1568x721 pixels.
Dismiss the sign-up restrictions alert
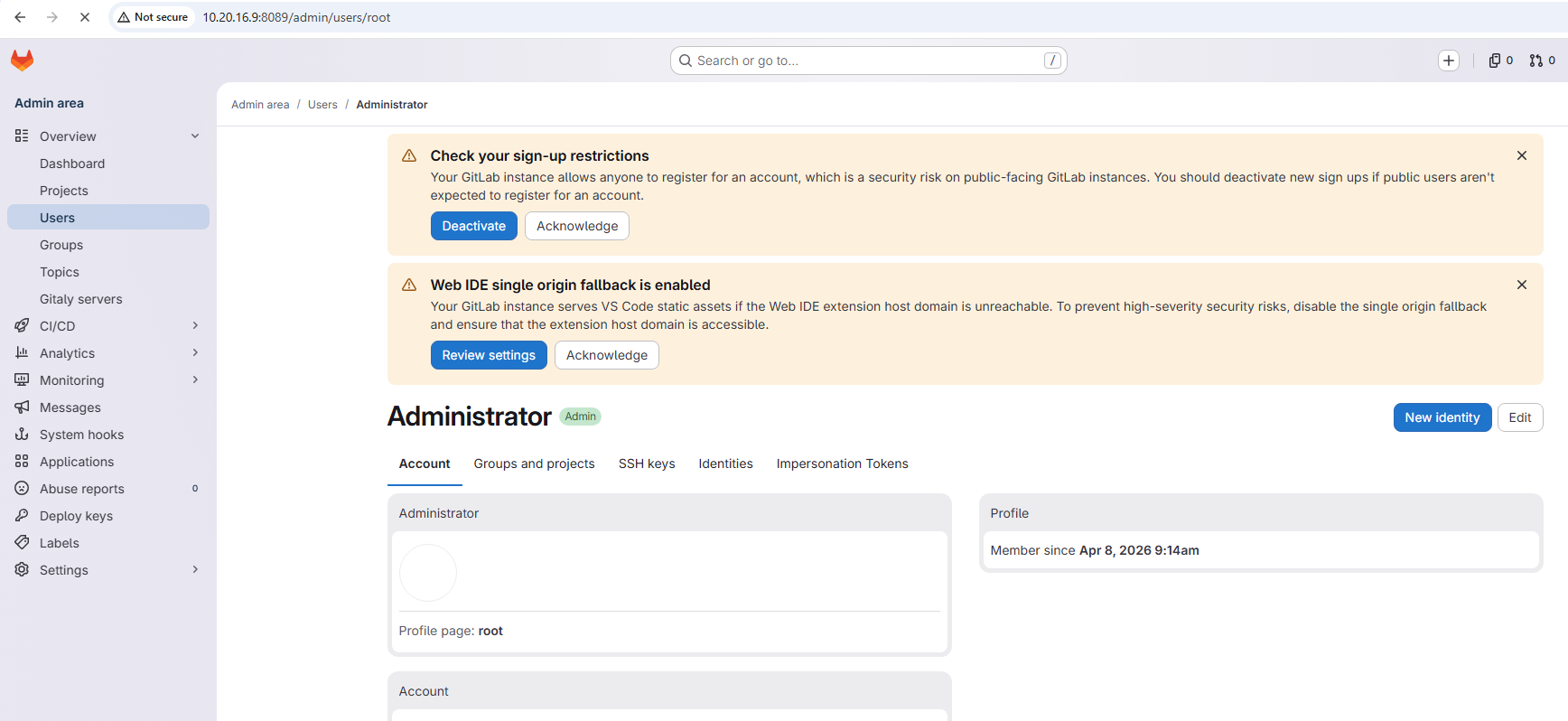click(x=1522, y=155)
